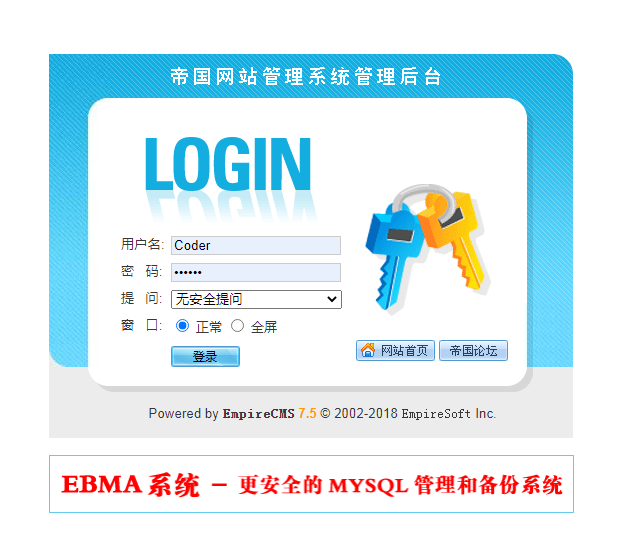Click the 全屏 radio label text
This screenshot has height=536, width=619.
pos(264,327)
